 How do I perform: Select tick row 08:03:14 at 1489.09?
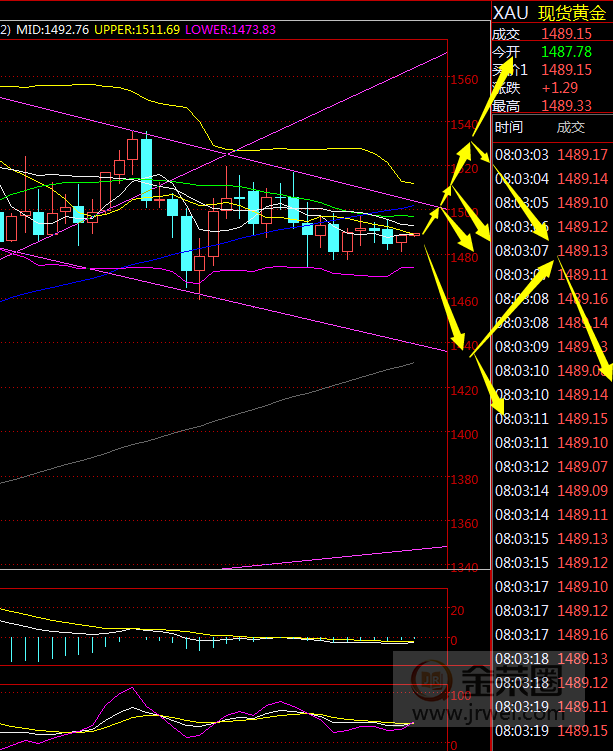pos(551,490)
